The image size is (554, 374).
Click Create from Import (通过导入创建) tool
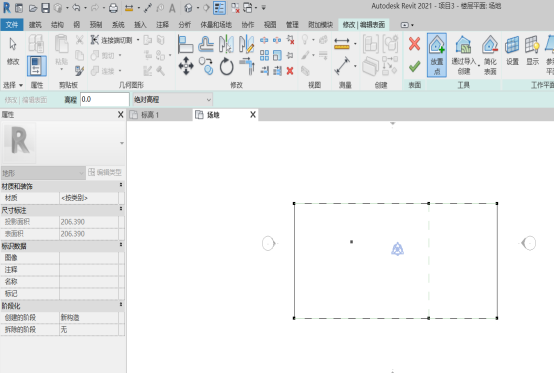click(x=464, y=55)
